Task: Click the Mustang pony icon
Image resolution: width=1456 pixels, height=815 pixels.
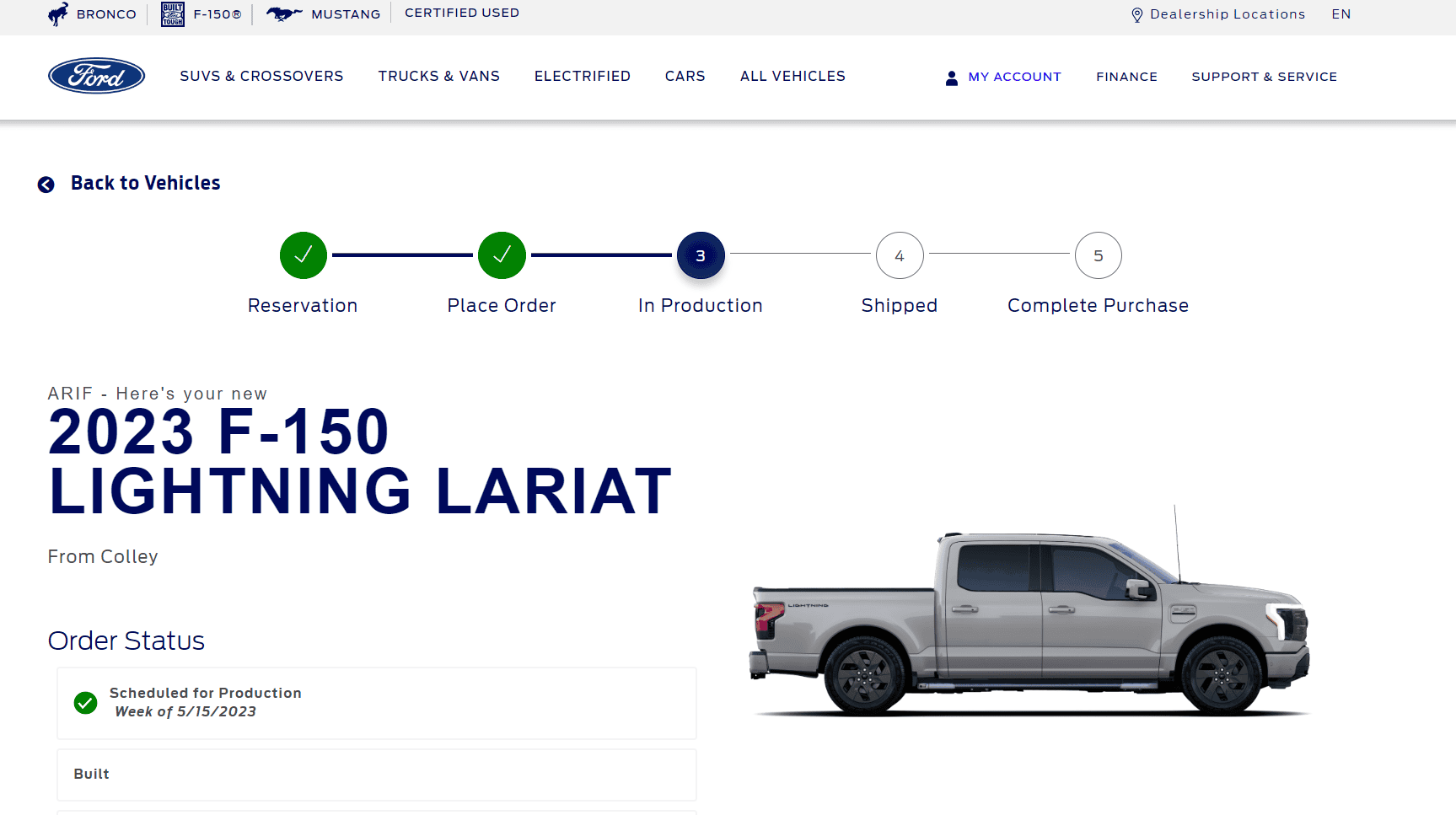Action: click(x=283, y=14)
